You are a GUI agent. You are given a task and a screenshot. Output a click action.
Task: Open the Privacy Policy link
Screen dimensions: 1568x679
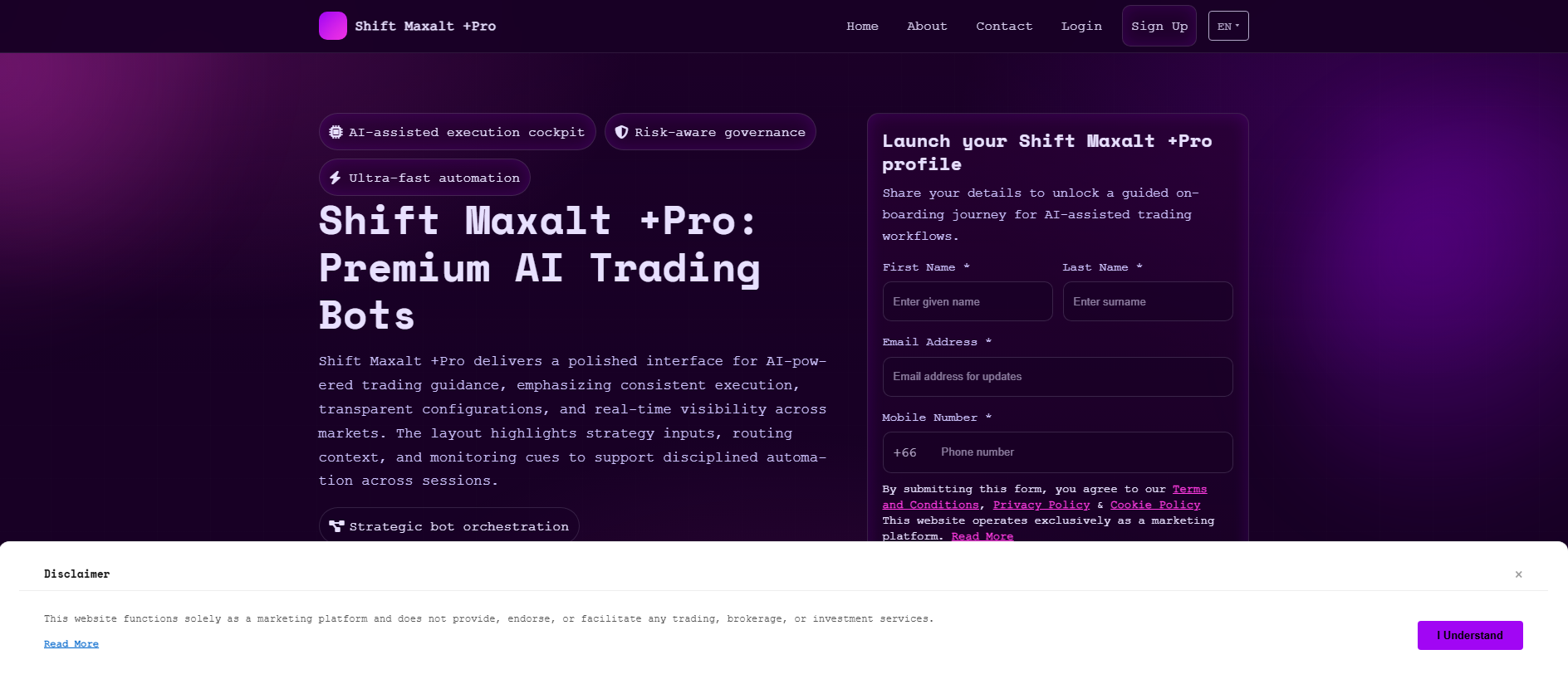1041,505
